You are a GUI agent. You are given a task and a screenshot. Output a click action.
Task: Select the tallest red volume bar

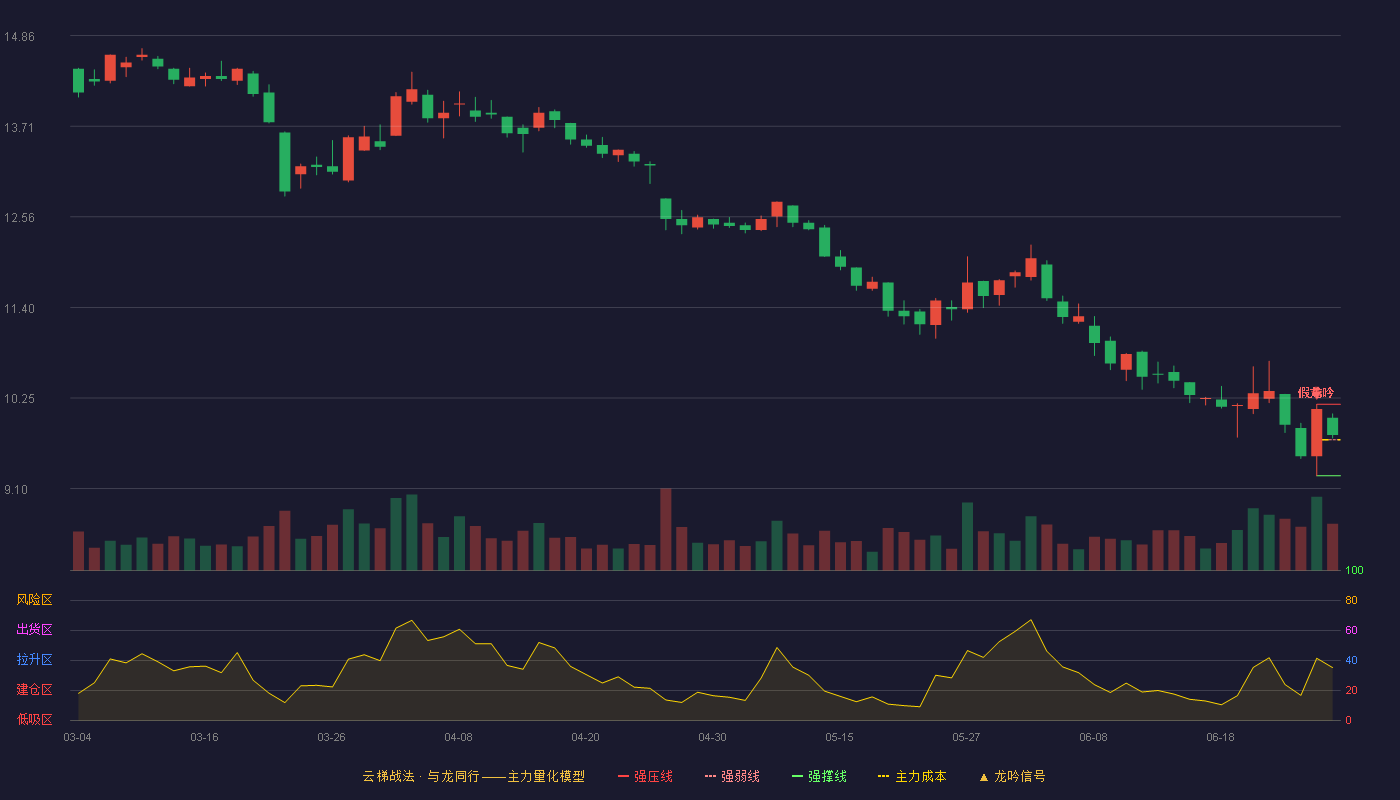pos(665,529)
